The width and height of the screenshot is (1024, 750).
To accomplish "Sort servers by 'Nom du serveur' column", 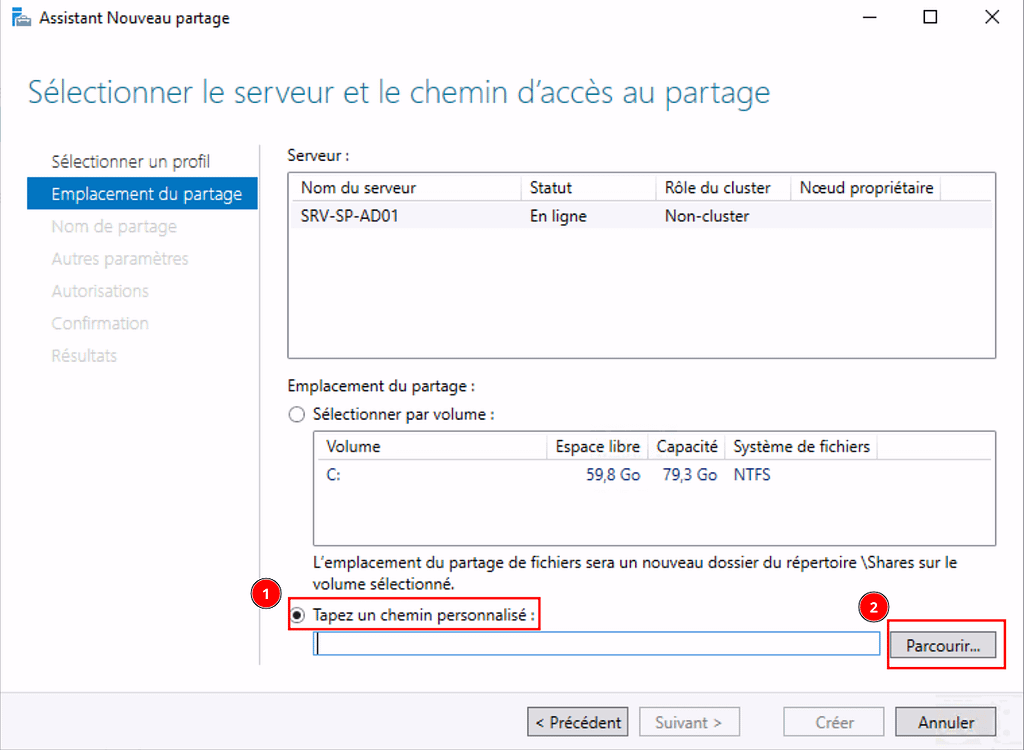I will (358, 188).
